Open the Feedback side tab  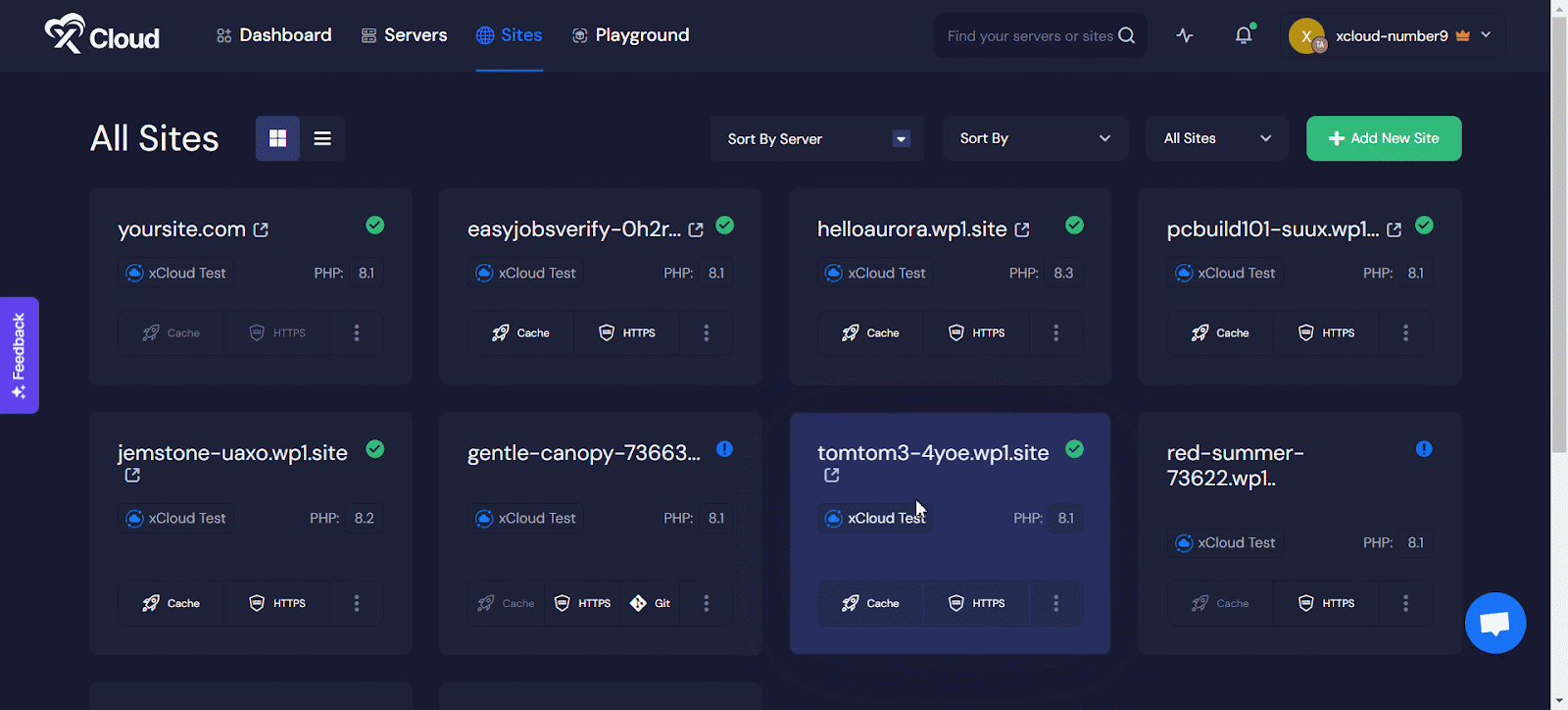(x=19, y=355)
